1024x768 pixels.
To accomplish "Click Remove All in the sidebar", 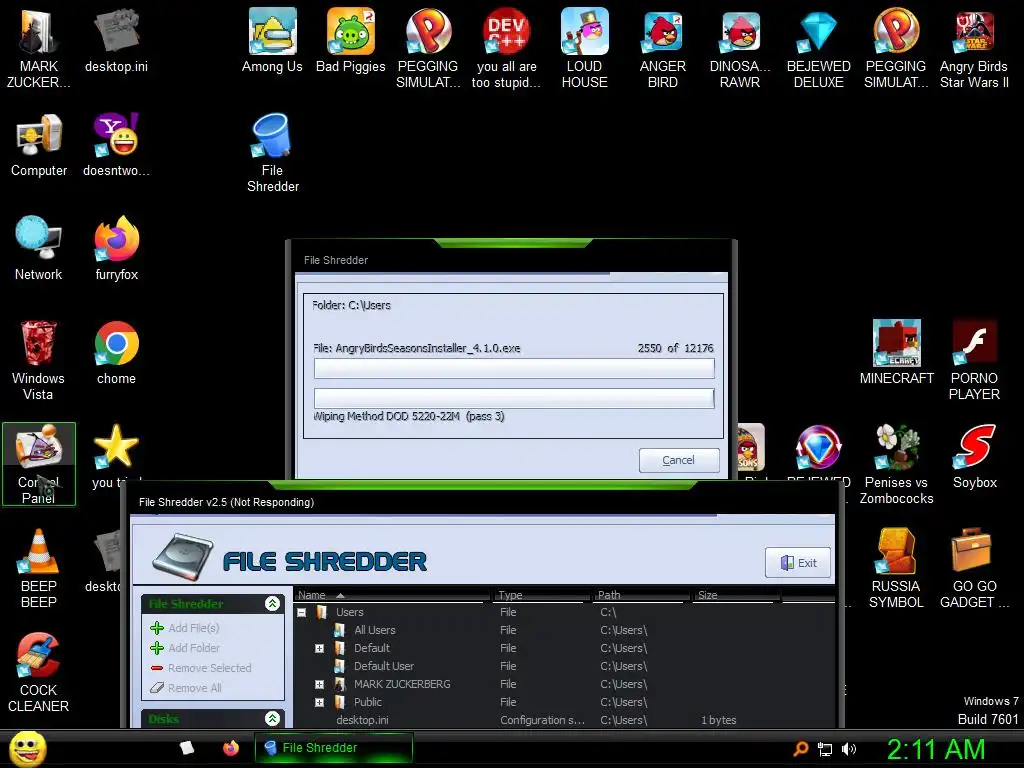I will coord(186,688).
